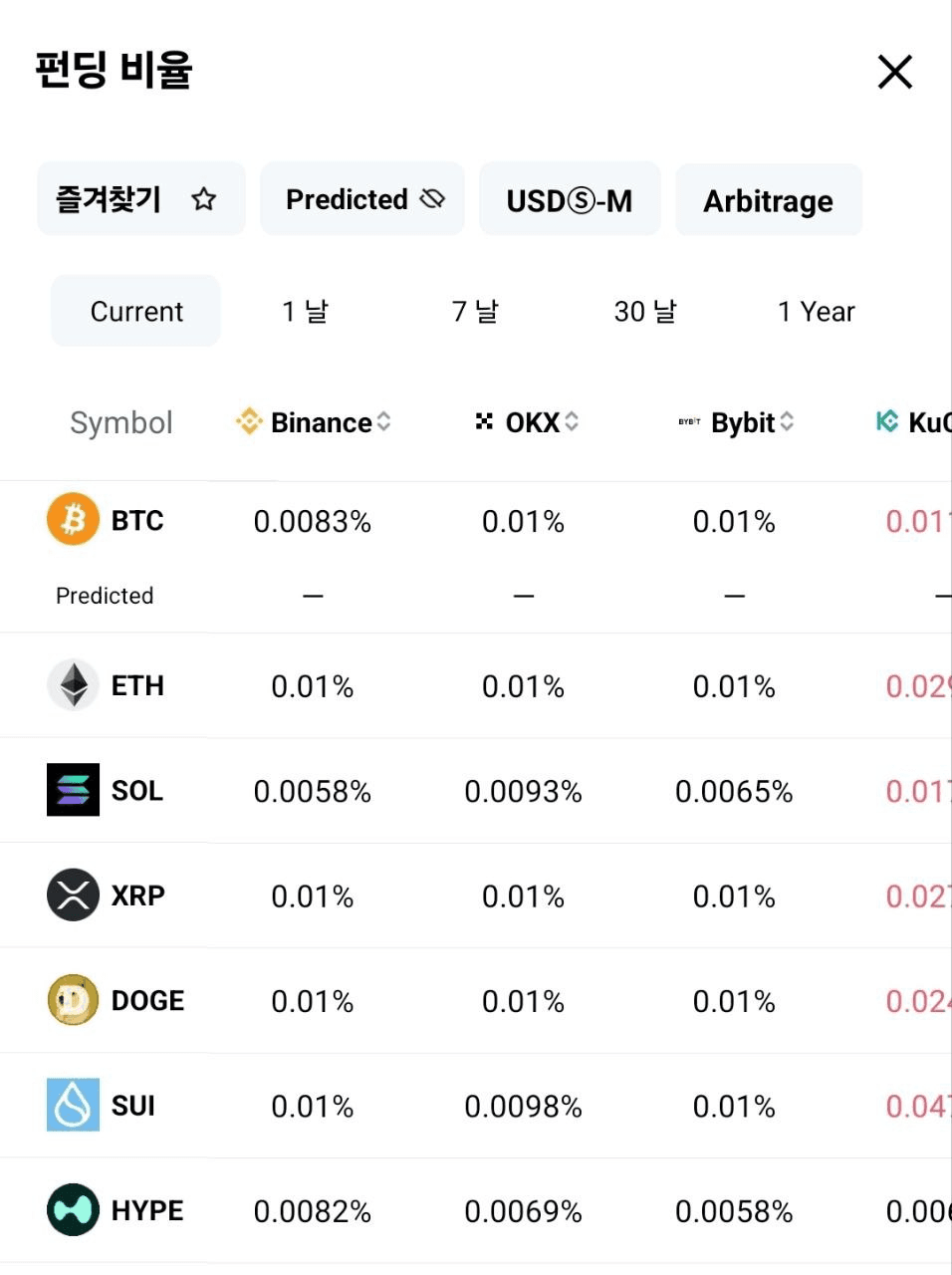Screen dimensions: 952x1275
Task: Switch to the 1 Year tab
Action: pos(816,312)
